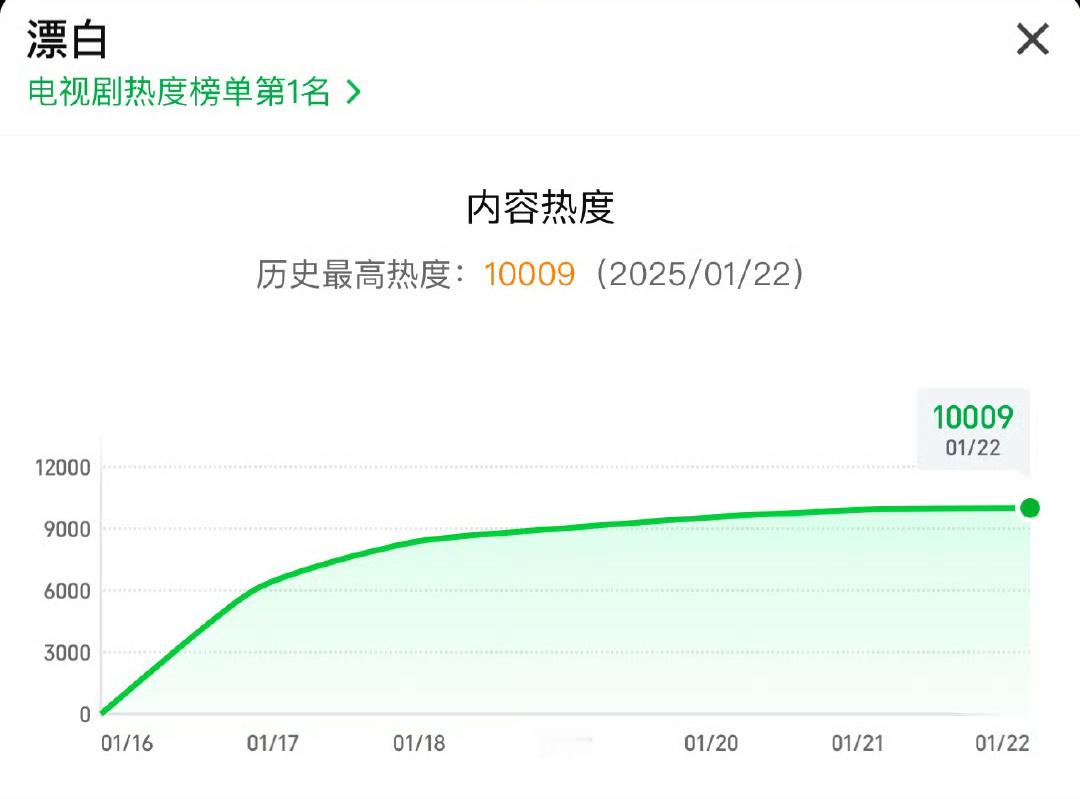
Task: Click the 漂白 title text
Action: [x=67, y=40]
